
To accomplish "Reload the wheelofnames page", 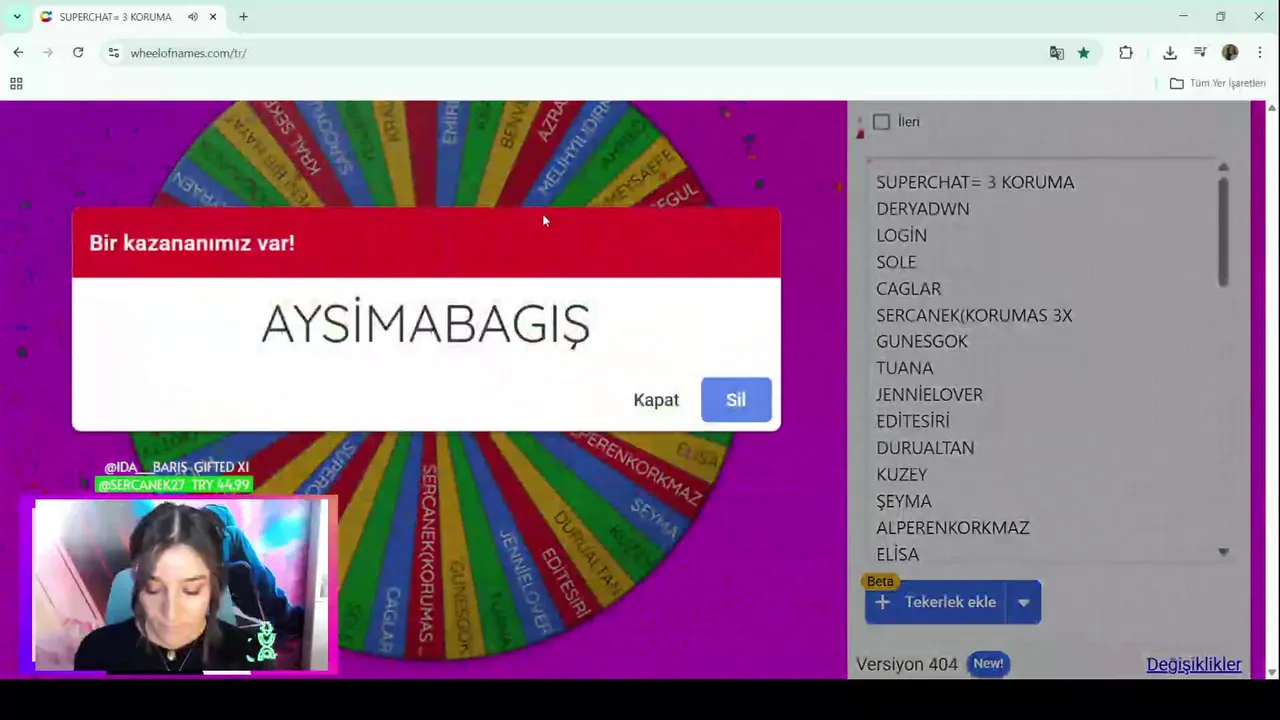I will click(x=78, y=52).
